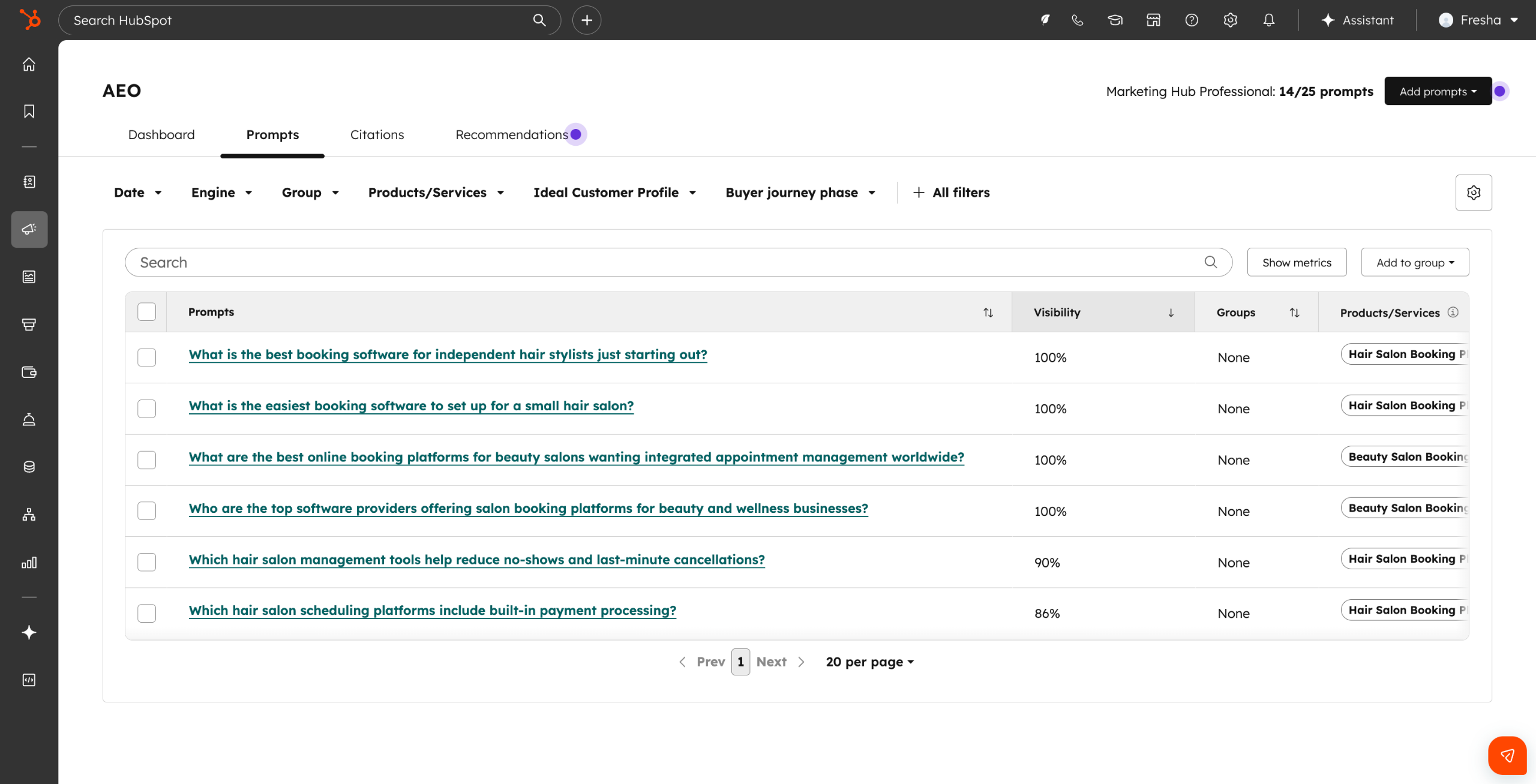This screenshot has height=784, width=1536.
Task: Sort by the Prompts column header
Action: 589,312
